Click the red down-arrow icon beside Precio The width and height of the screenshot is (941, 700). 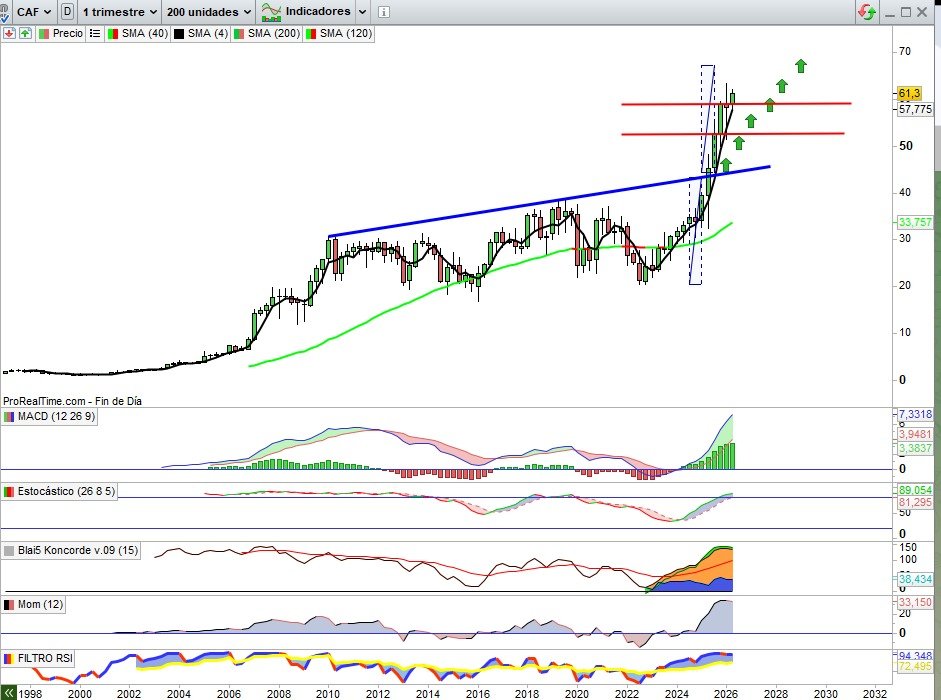(9, 34)
